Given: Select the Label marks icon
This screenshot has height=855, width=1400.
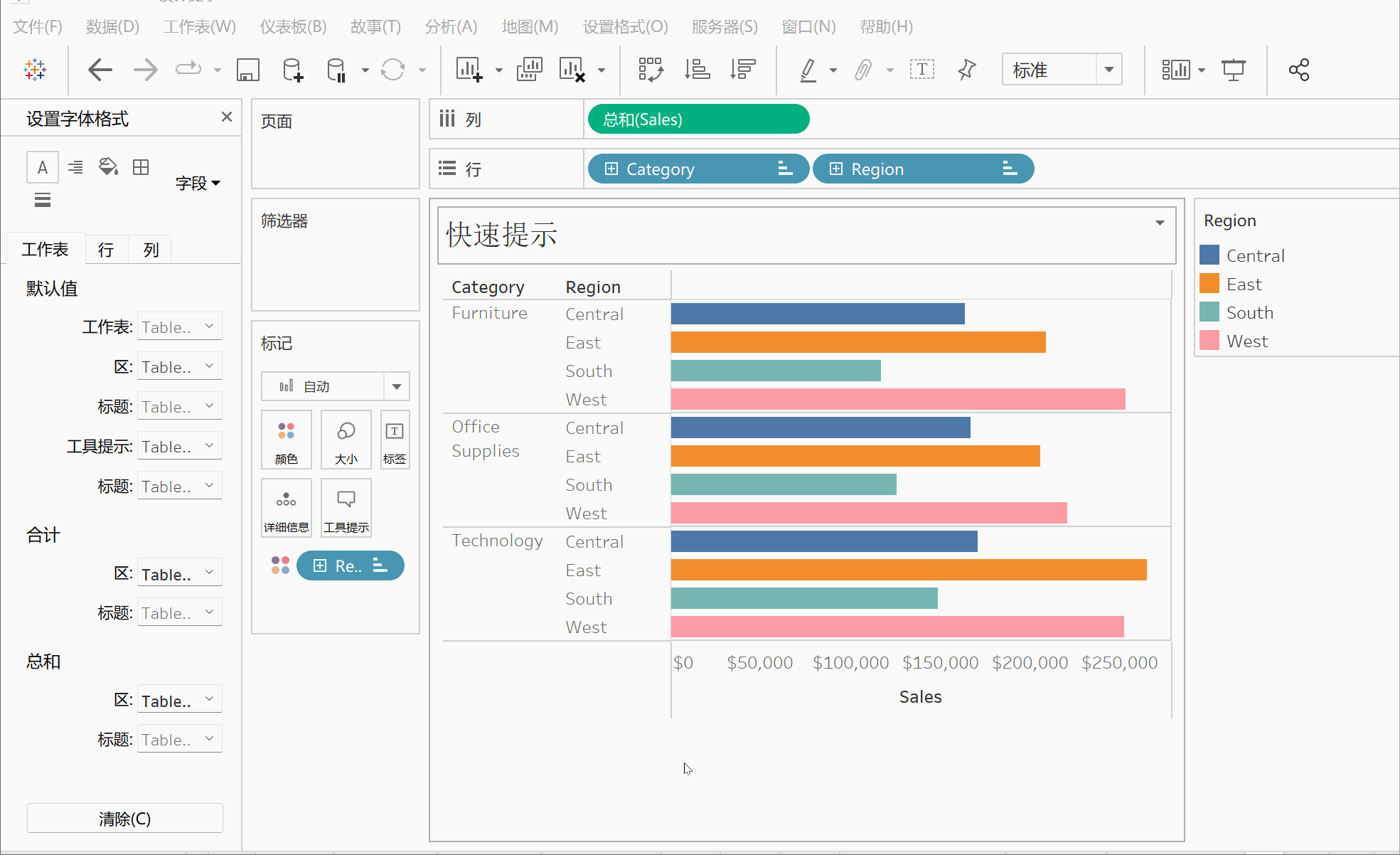Looking at the screenshot, I should point(395,439).
